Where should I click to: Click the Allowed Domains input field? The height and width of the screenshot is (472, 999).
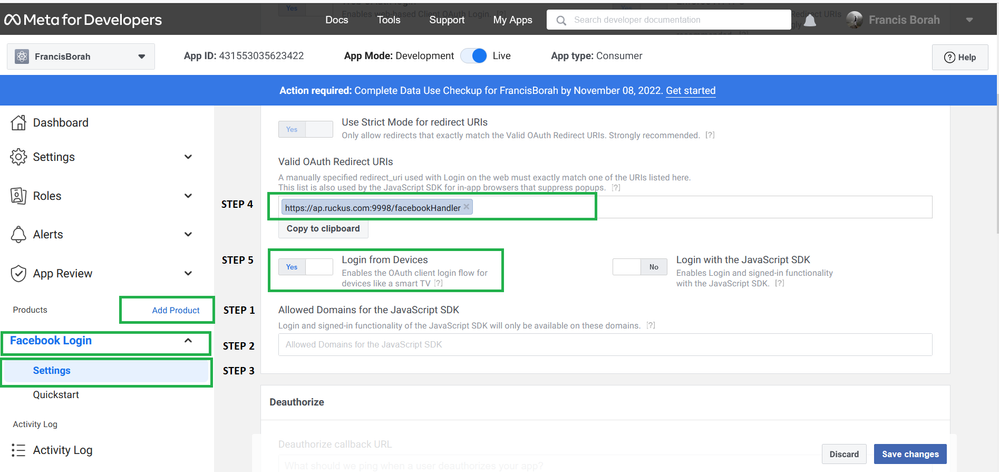(605, 345)
